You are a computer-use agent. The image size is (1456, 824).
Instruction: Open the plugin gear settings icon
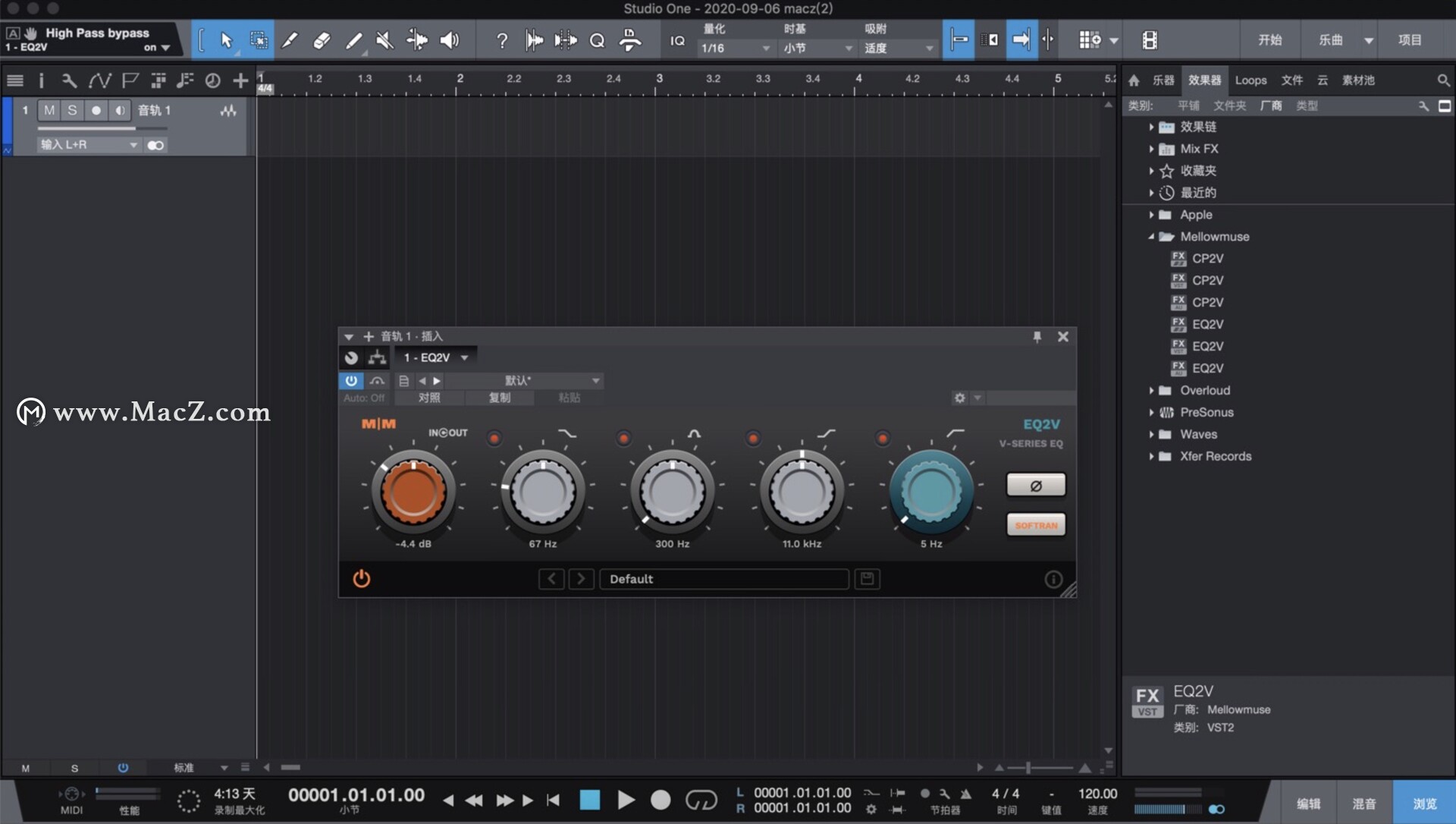tap(959, 398)
